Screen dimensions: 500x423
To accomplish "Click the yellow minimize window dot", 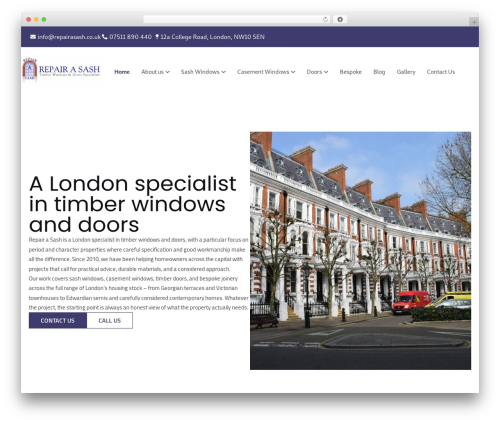I will (x=36, y=20).
